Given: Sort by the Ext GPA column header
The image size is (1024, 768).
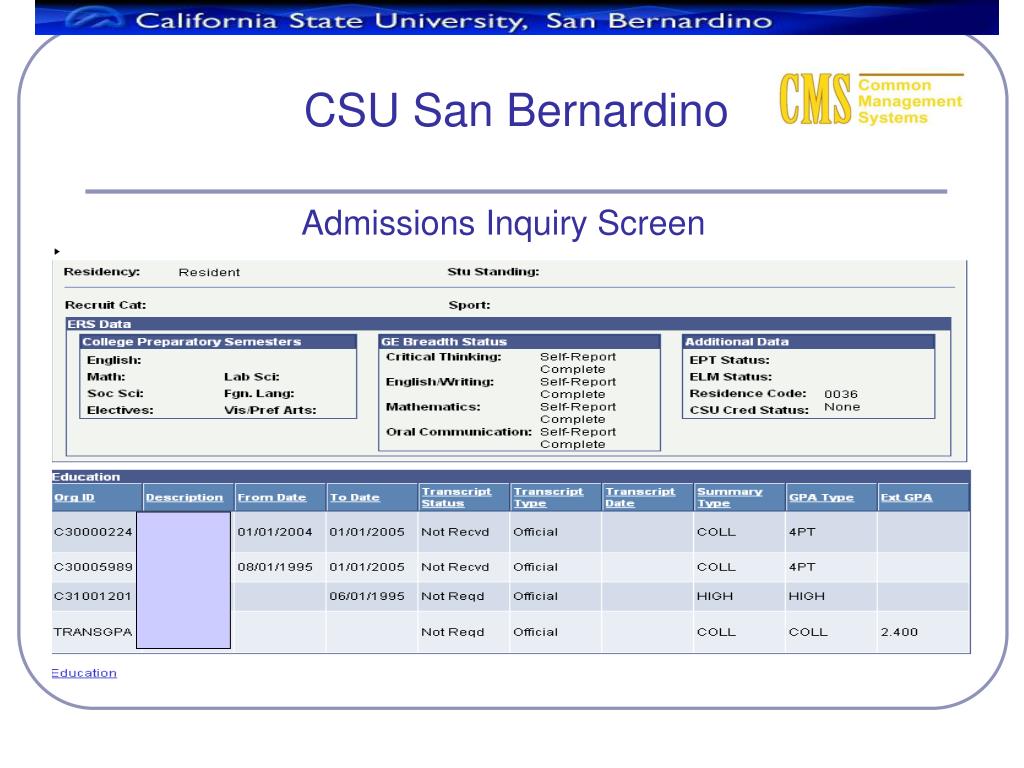Looking at the screenshot, I should pos(906,498).
